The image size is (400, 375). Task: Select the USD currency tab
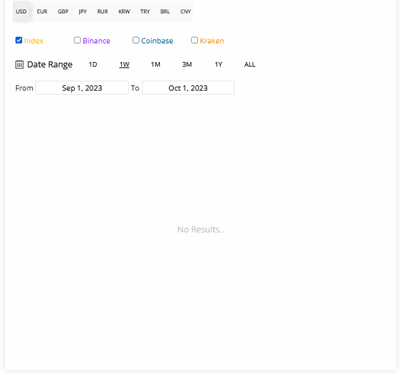coord(21,12)
